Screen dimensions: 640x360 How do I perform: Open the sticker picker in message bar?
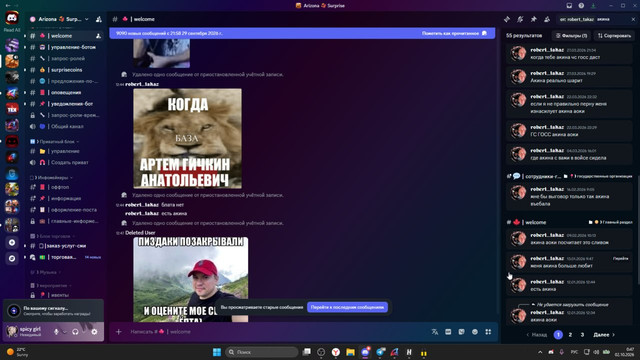tap(461, 332)
